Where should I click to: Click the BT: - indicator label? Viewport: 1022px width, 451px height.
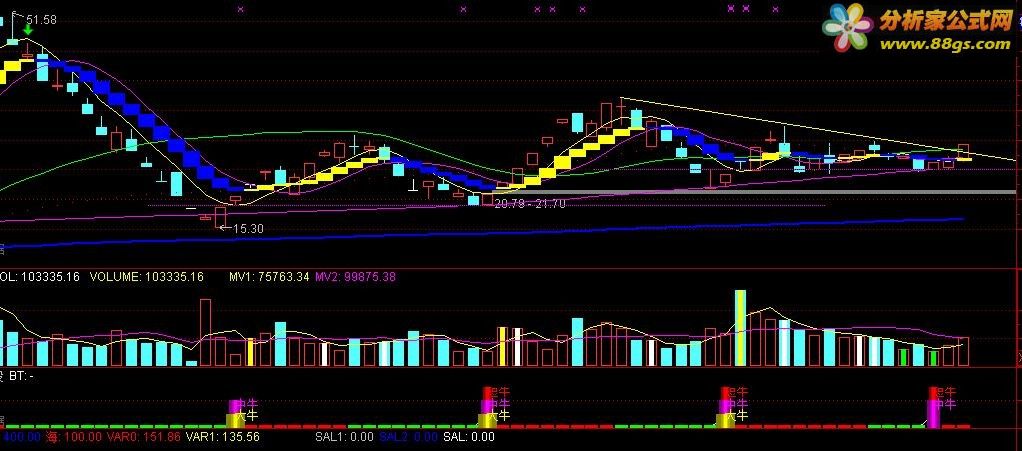click(21, 377)
